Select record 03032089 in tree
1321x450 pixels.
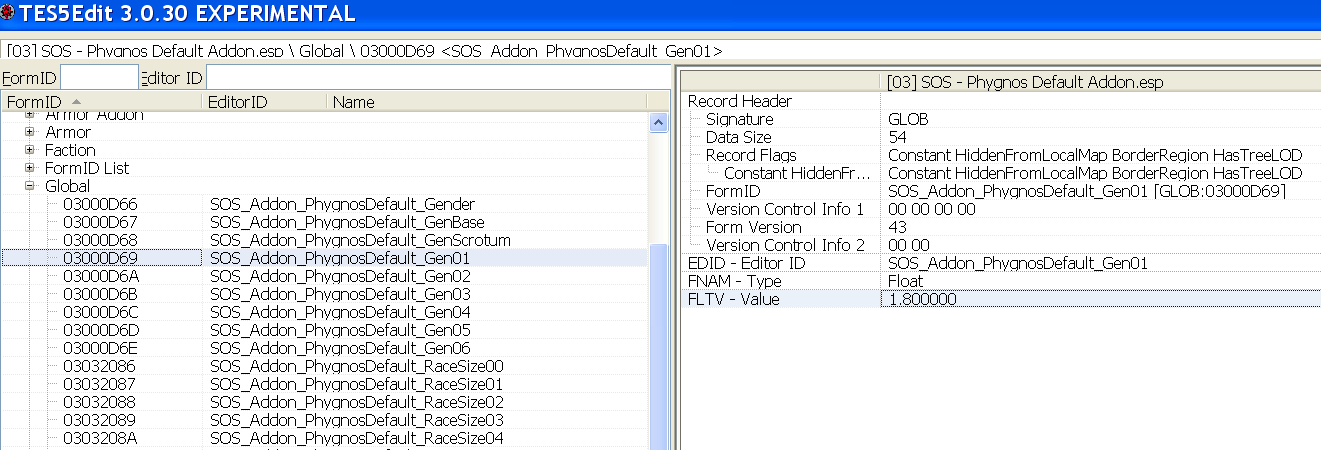pyautogui.click(x=101, y=420)
